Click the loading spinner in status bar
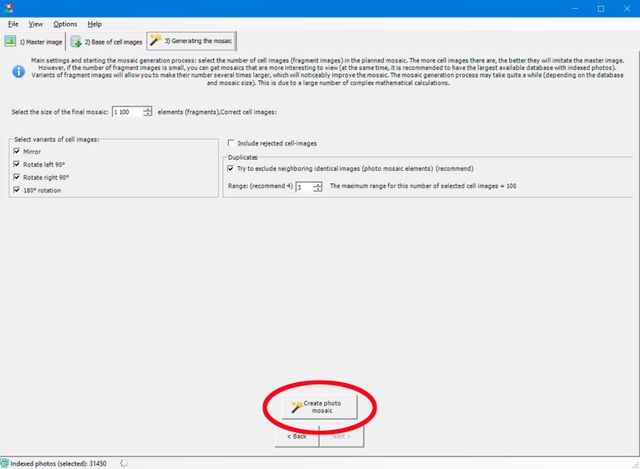 point(123,463)
